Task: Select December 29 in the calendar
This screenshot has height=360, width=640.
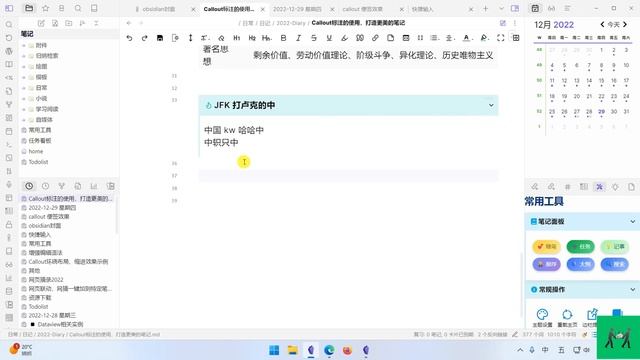Action: pos(601,111)
